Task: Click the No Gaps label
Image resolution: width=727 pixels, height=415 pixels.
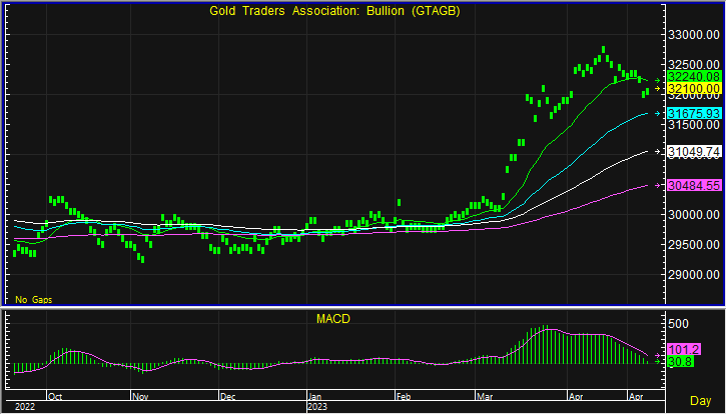Action: pyautogui.click(x=33, y=300)
